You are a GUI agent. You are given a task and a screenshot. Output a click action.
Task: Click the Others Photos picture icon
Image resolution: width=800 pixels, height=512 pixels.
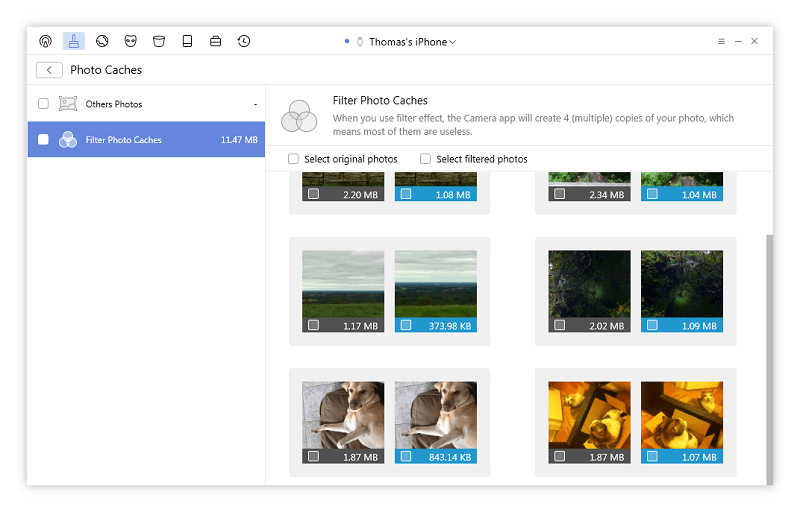tap(68, 104)
